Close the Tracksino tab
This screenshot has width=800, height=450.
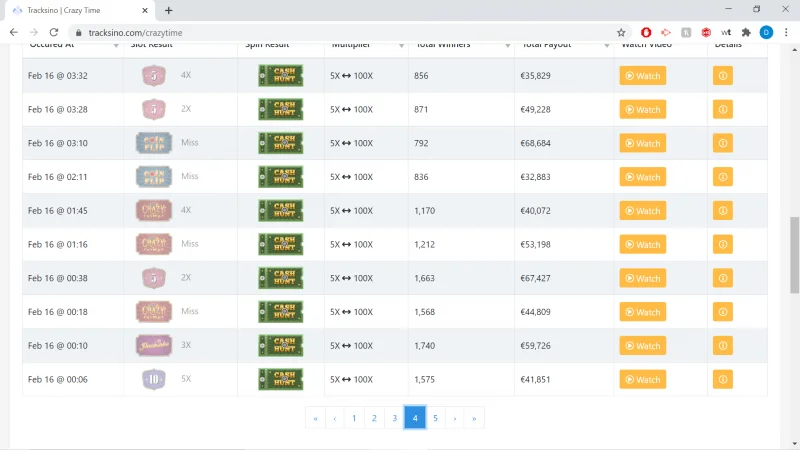145,10
